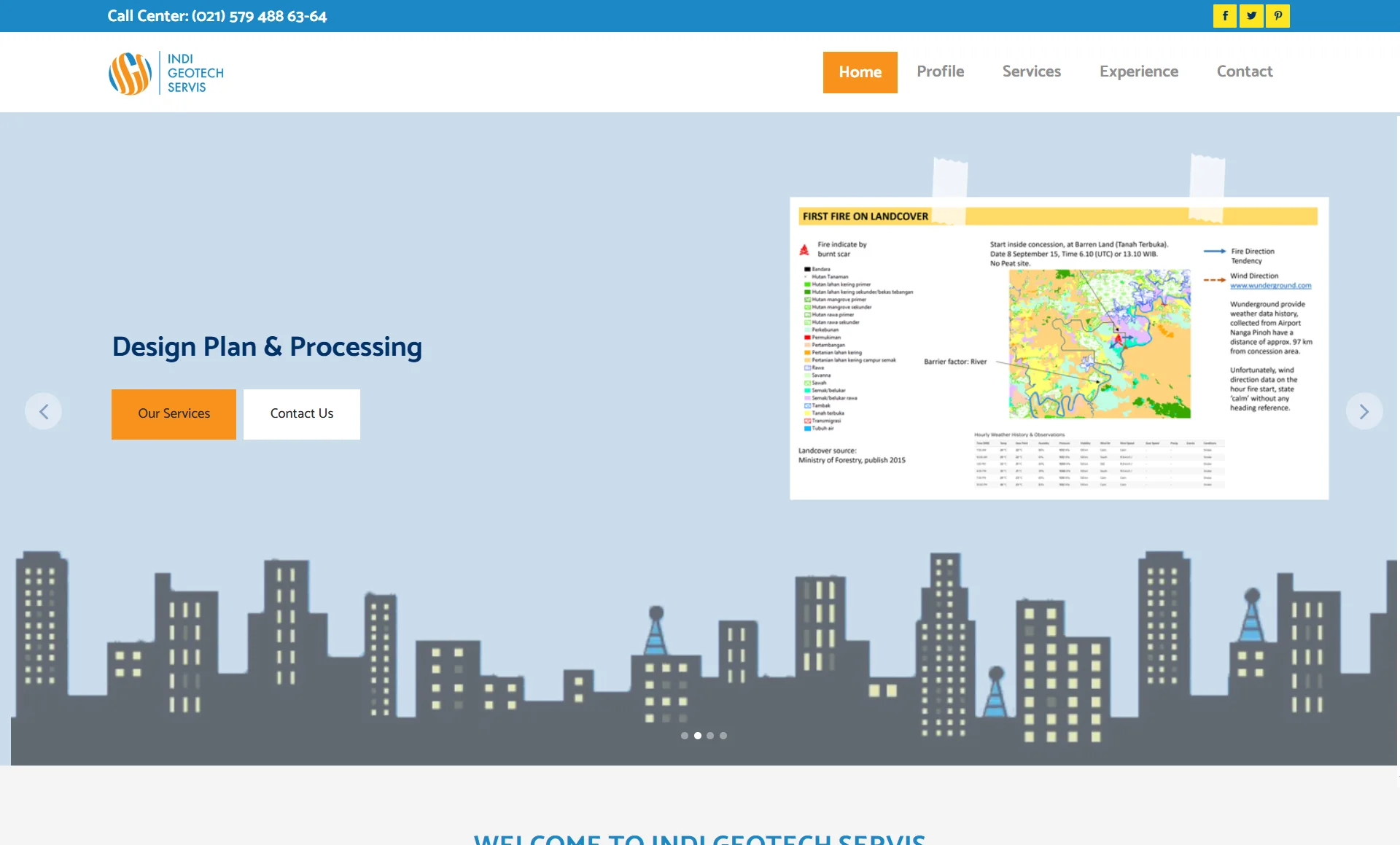Open the Contact menu item

tap(1245, 71)
